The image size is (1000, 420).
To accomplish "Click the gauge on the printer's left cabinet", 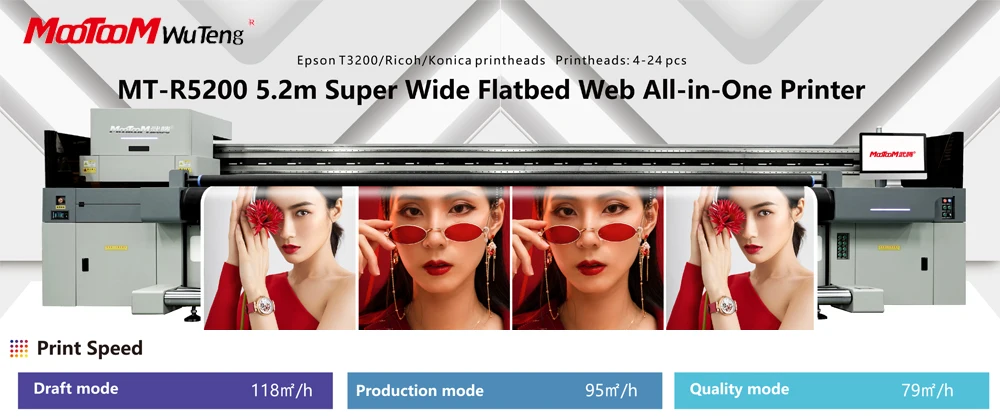I will (61, 201).
